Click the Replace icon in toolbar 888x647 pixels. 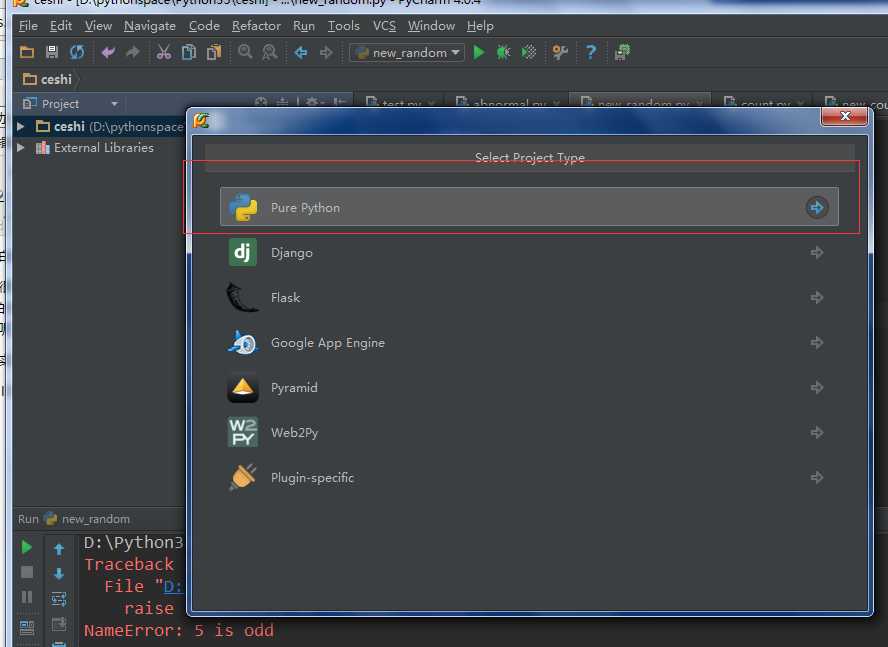pos(270,53)
